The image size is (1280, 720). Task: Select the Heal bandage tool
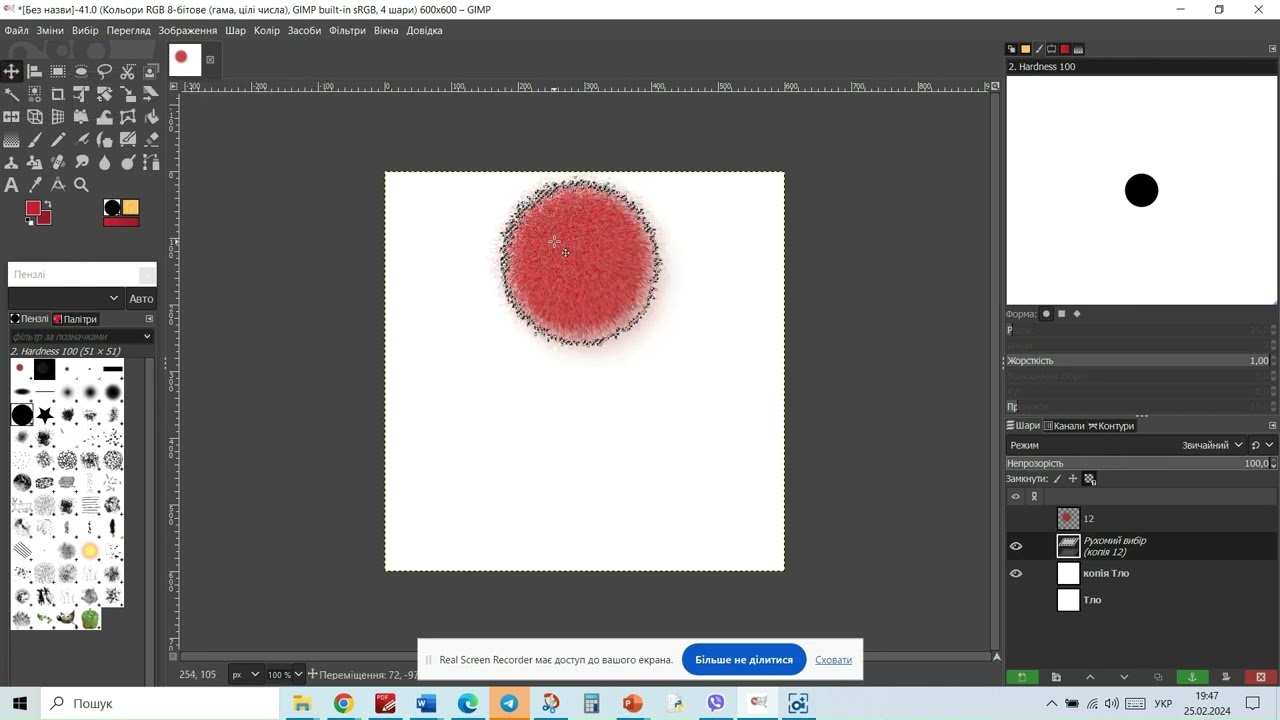tap(58, 163)
